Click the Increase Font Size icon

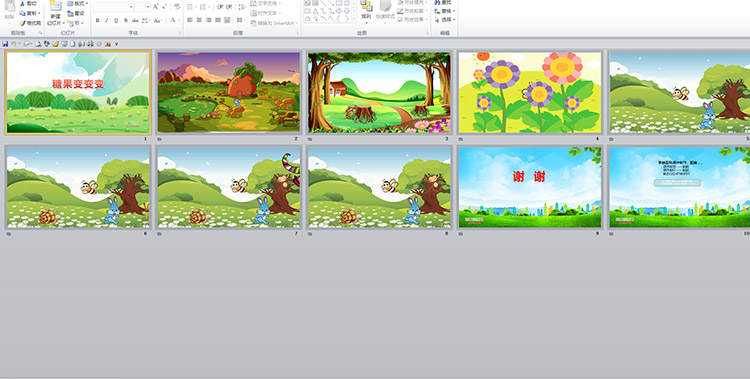pyautogui.click(x=155, y=7)
